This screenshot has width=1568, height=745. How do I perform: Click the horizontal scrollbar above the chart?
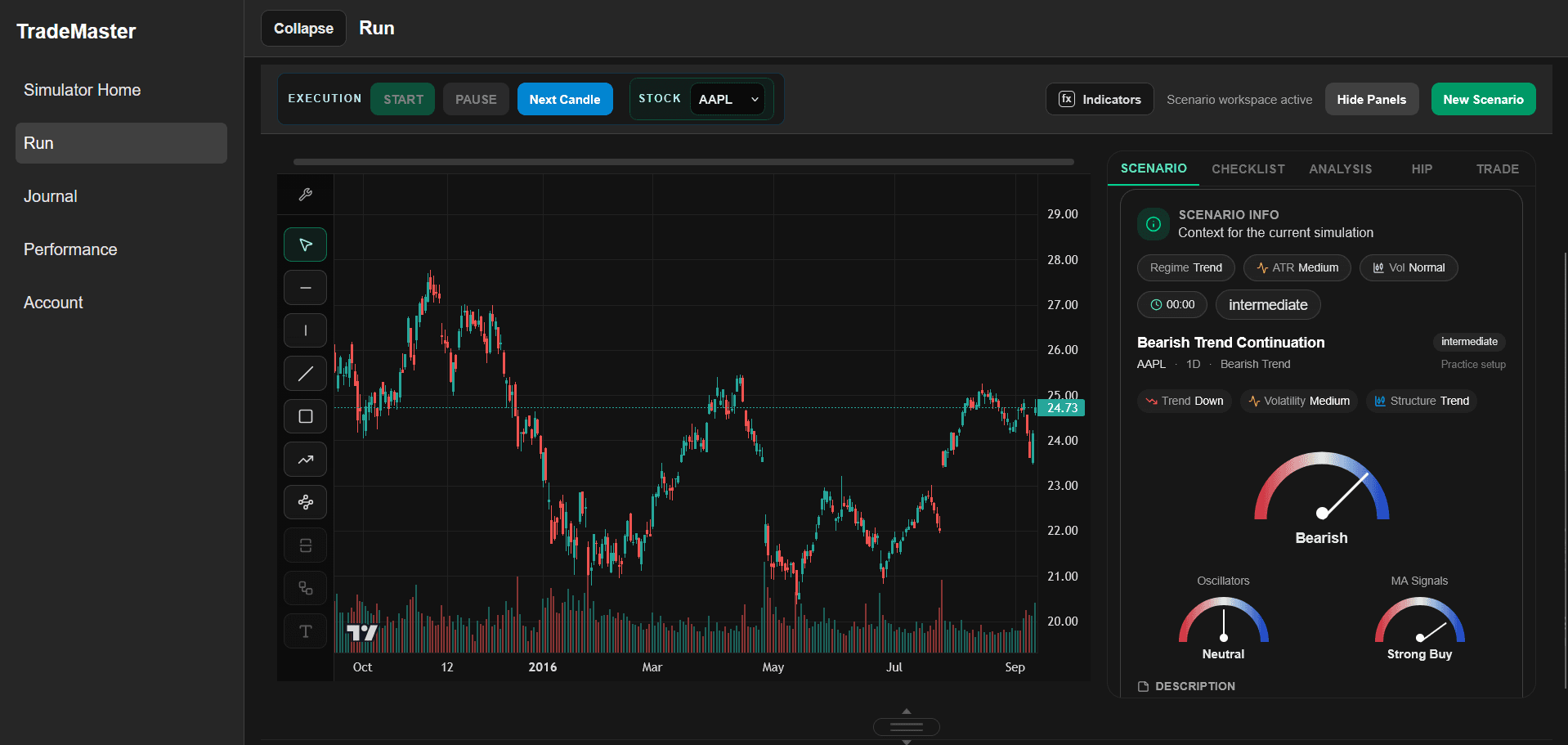(683, 162)
